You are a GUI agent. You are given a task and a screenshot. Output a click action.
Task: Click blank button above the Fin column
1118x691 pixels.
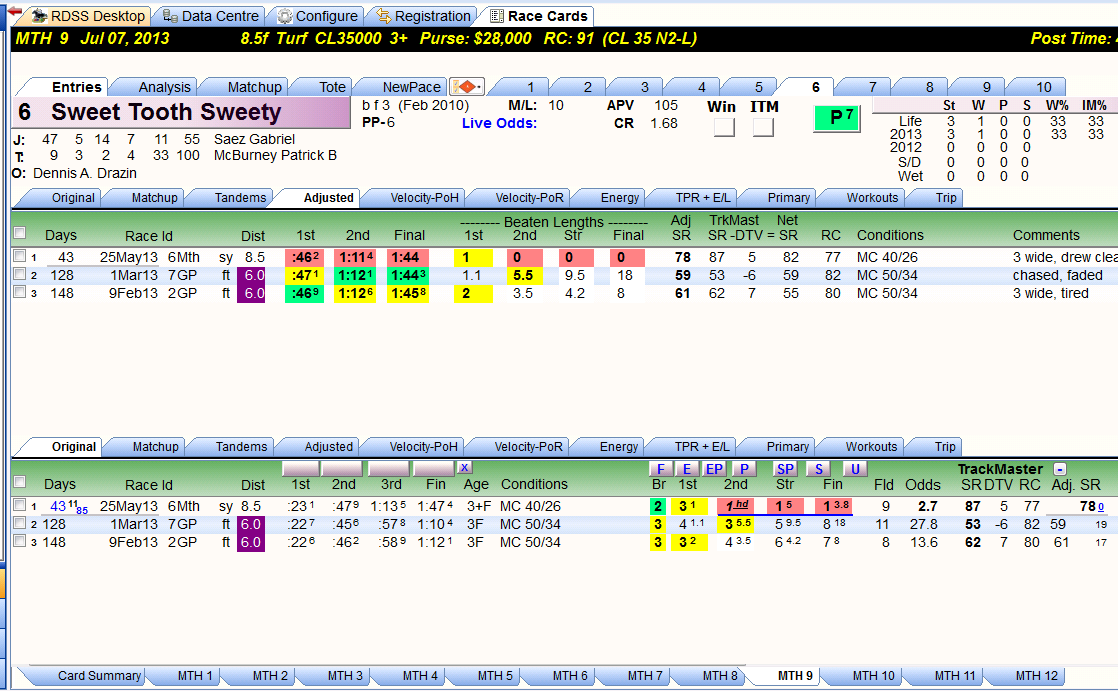tap(434, 468)
